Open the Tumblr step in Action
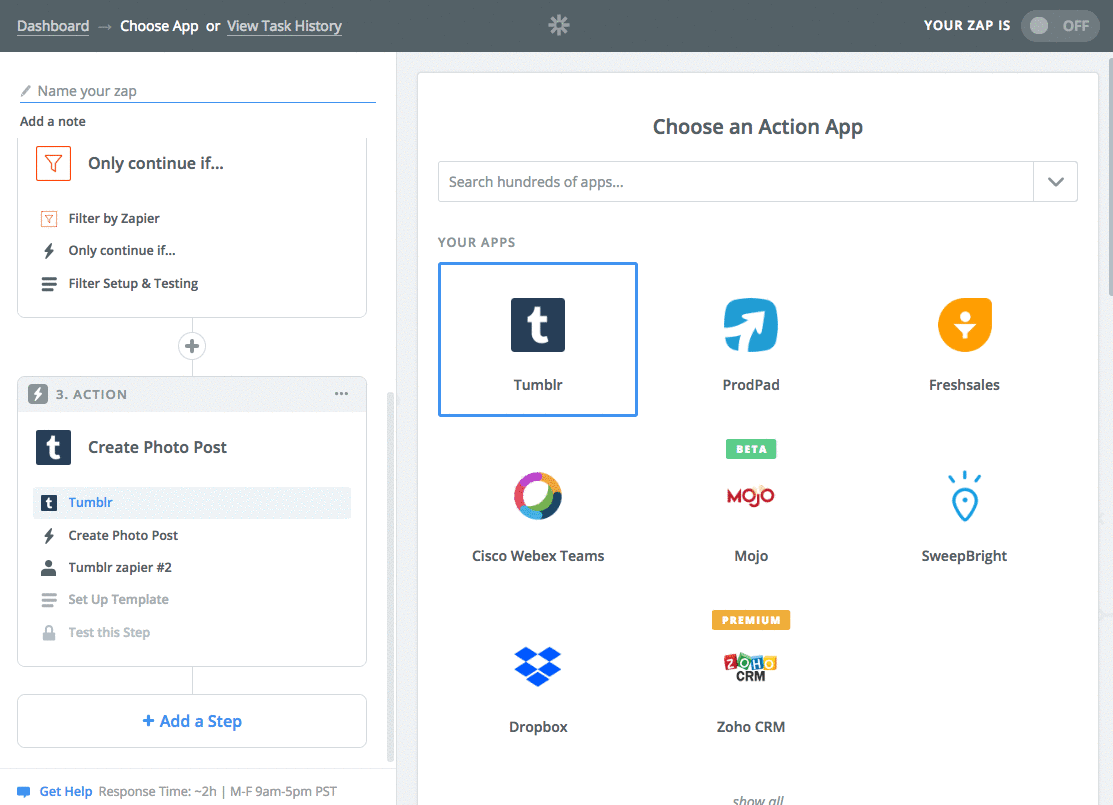The height and width of the screenshot is (805, 1113). [192, 503]
